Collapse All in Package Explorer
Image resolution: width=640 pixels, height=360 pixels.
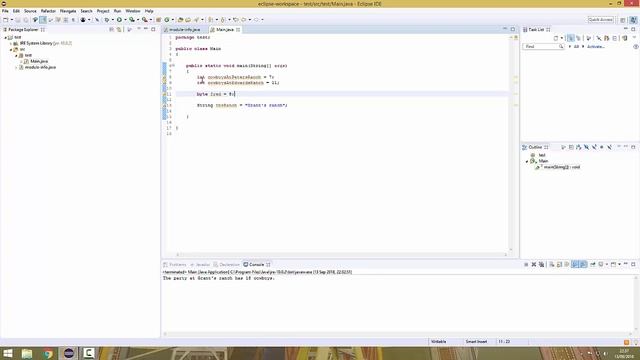[111, 29]
